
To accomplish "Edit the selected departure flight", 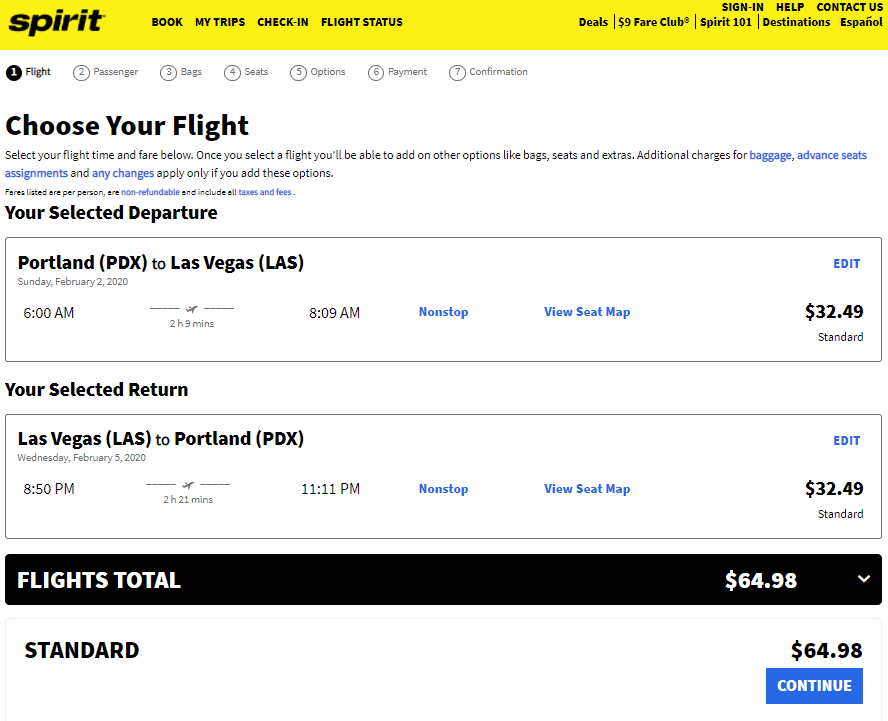I will click(846, 263).
